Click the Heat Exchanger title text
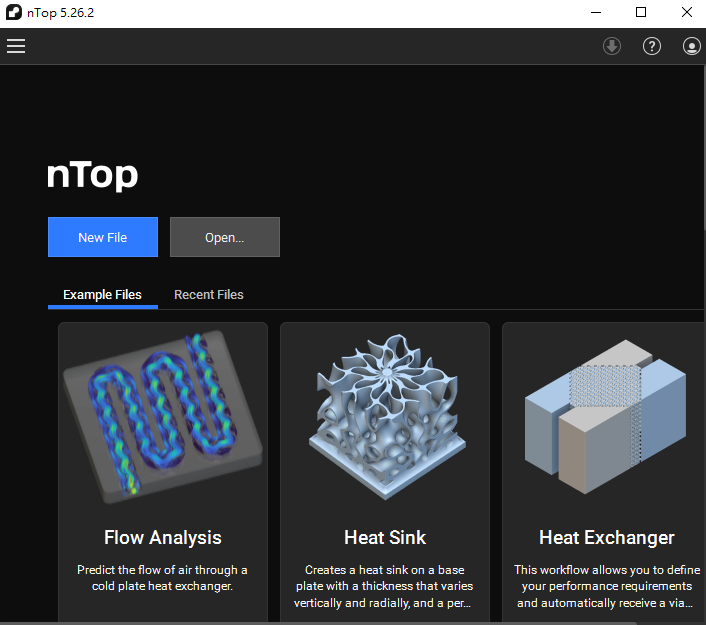Viewport: 706px width, 625px height. [x=606, y=537]
